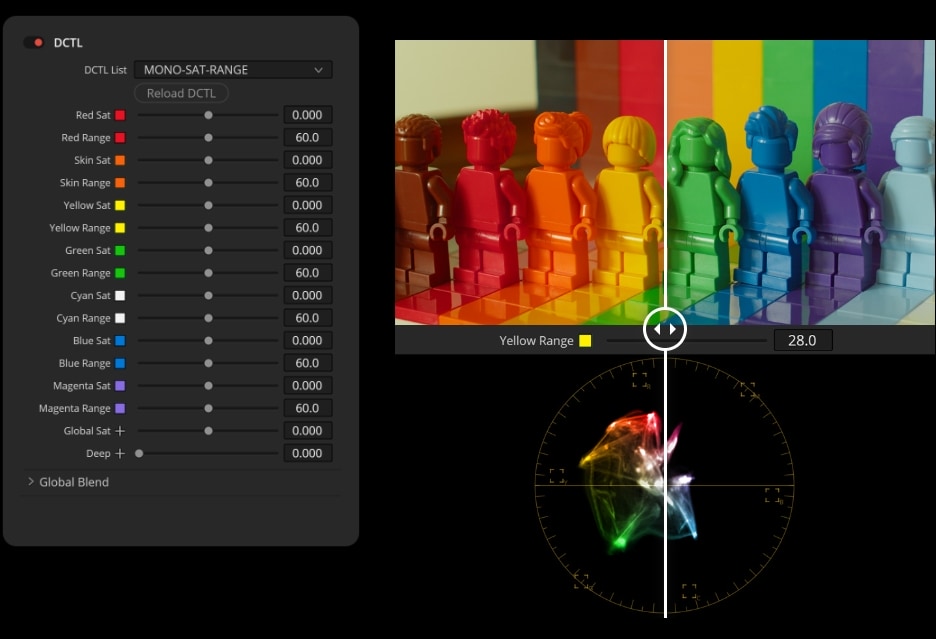Viewport: 936px width, 639px height.
Task: Click the green swatch beside Green Sat
Action: (x=120, y=250)
